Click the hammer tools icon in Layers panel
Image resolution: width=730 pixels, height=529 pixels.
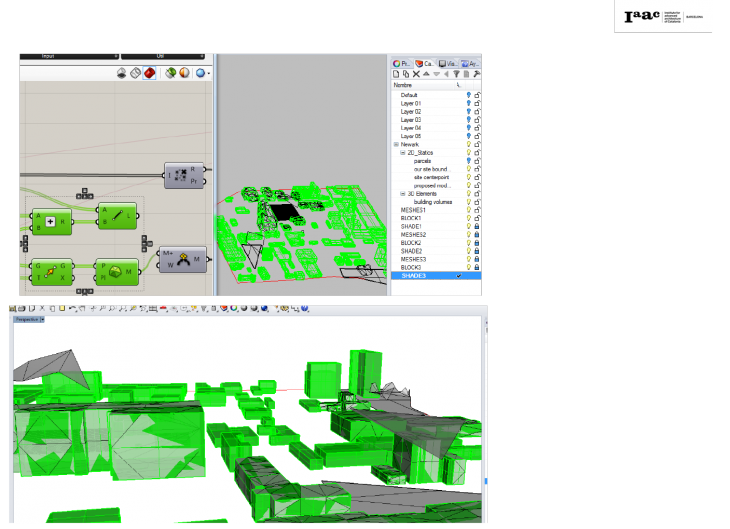[477, 74]
